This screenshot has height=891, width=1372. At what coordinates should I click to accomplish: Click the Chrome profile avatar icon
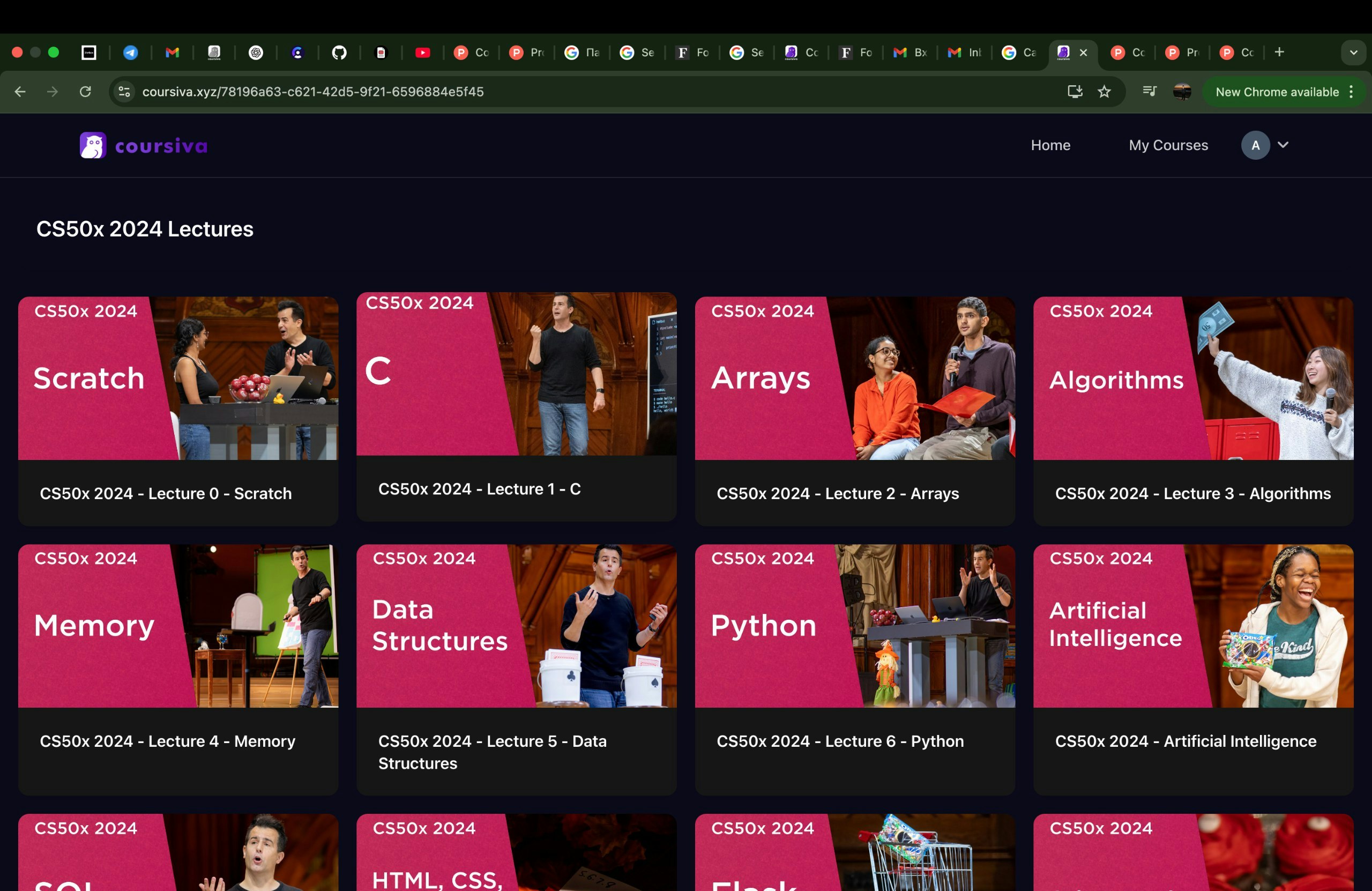tap(1182, 92)
